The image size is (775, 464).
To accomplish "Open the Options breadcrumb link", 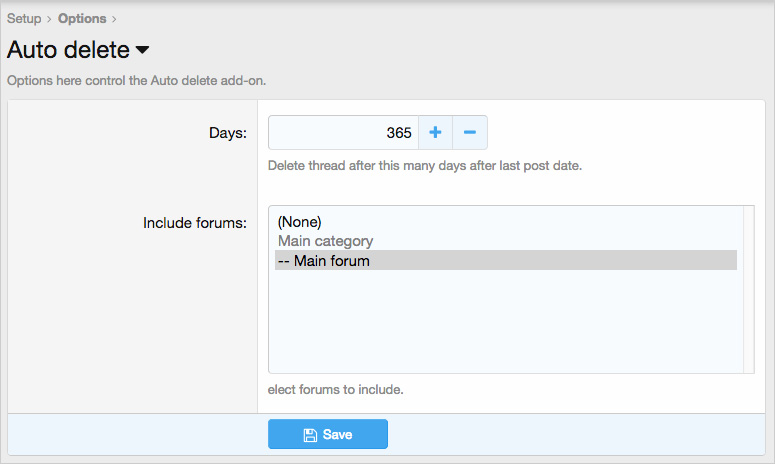I will 82,19.
